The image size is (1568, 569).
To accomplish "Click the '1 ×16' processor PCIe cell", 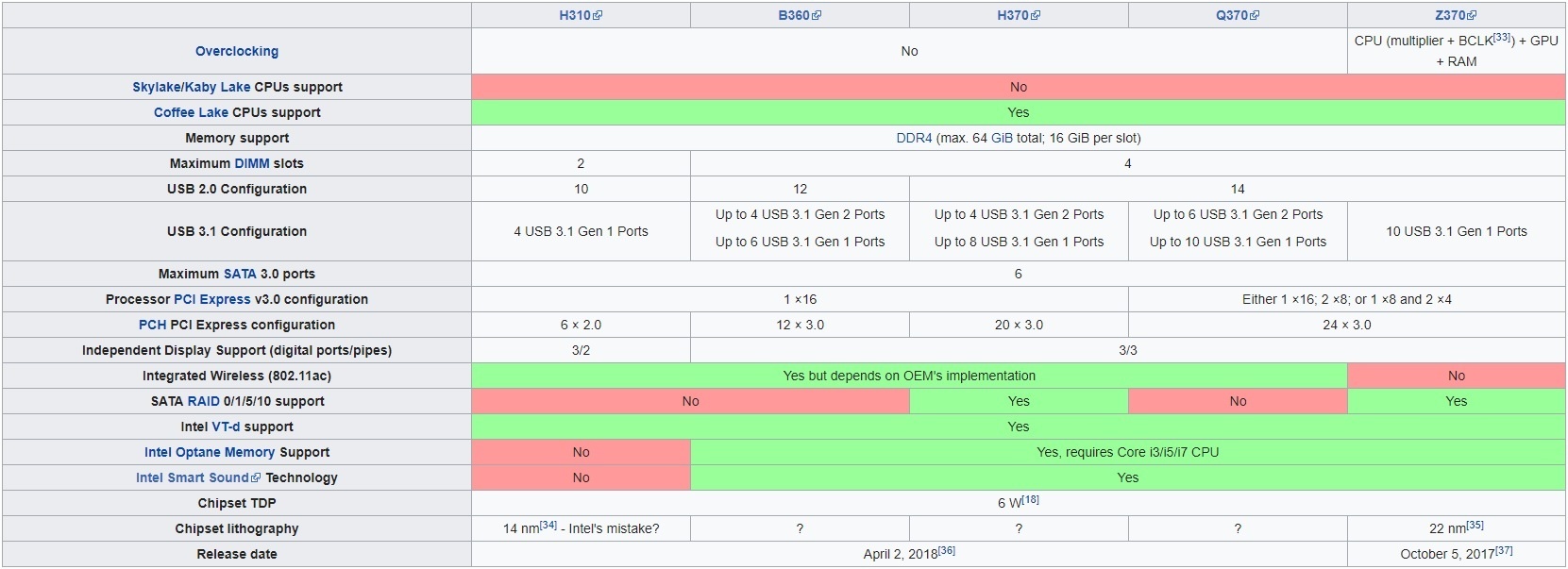I will tap(800, 299).
